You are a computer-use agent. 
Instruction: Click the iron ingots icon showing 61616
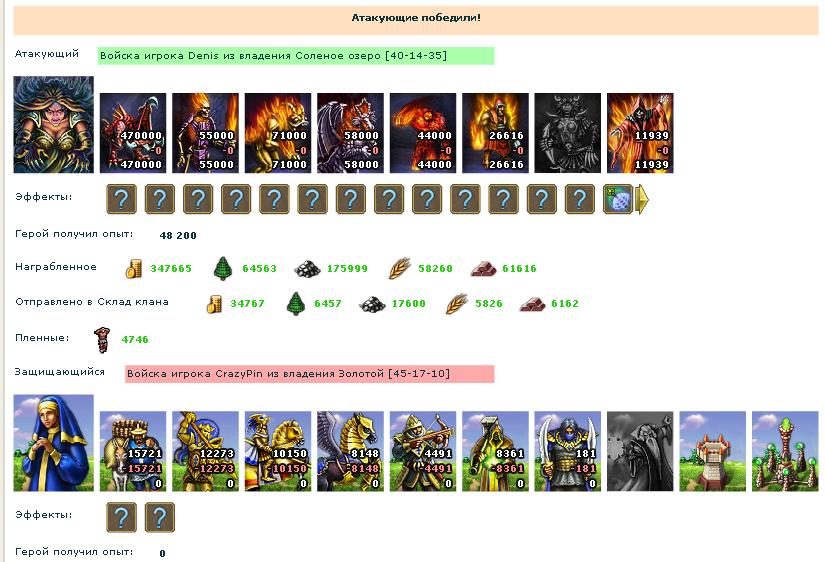pos(484,269)
